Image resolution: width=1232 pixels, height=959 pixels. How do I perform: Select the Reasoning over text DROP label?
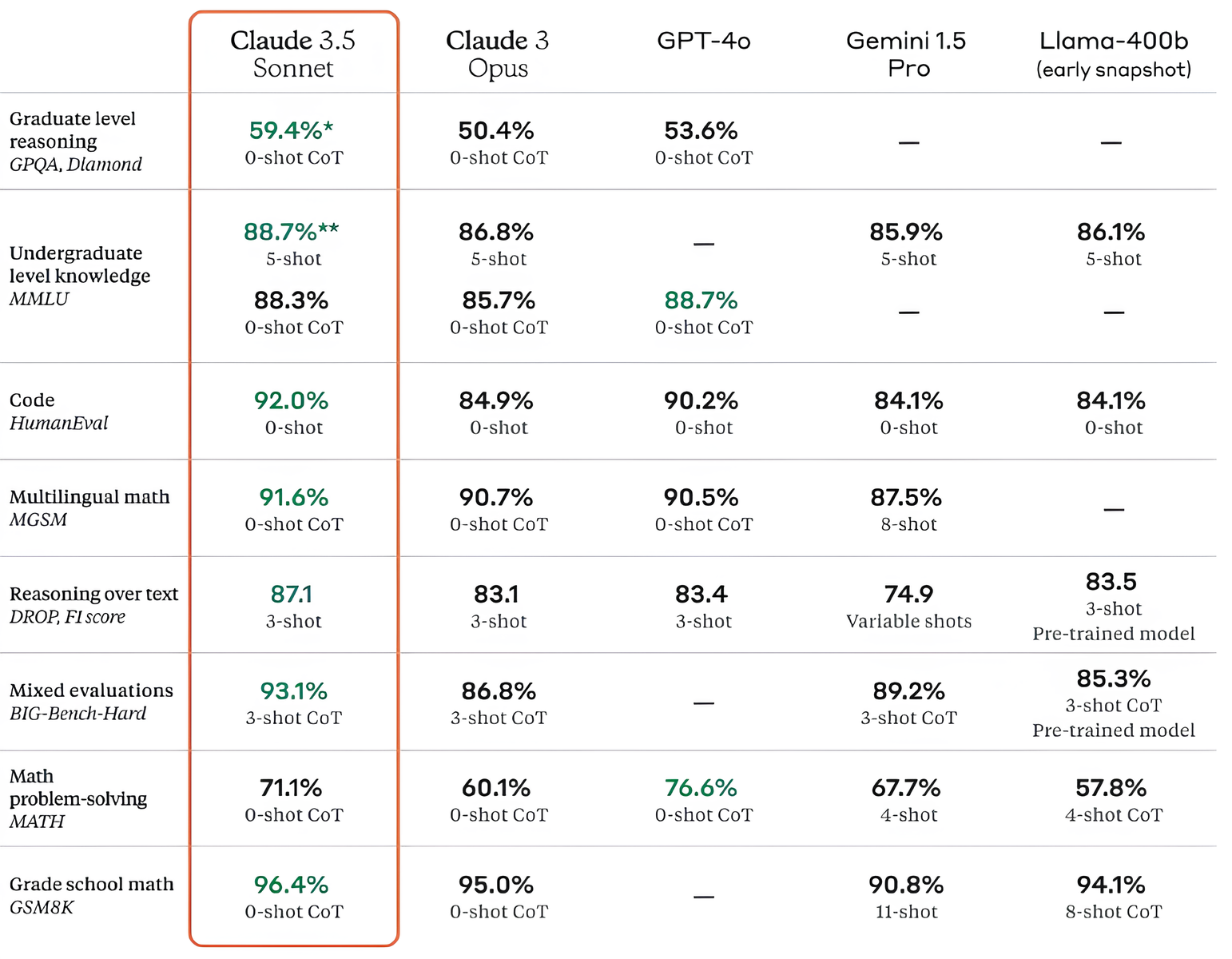tap(93, 605)
